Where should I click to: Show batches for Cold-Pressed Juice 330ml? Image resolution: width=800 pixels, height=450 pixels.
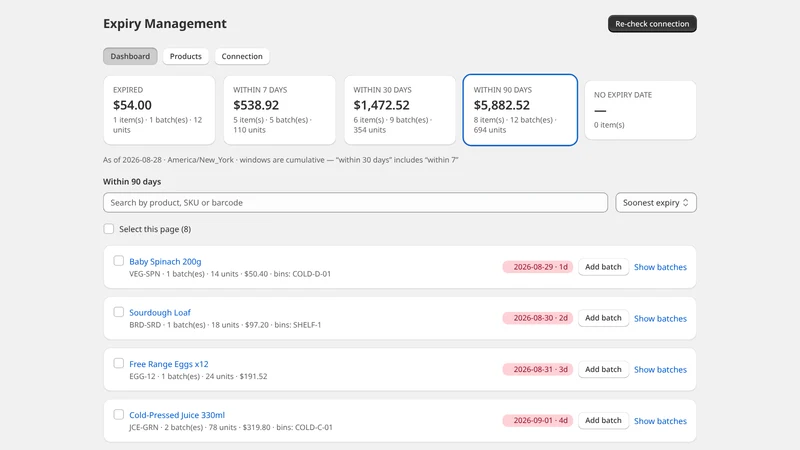coord(660,421)
